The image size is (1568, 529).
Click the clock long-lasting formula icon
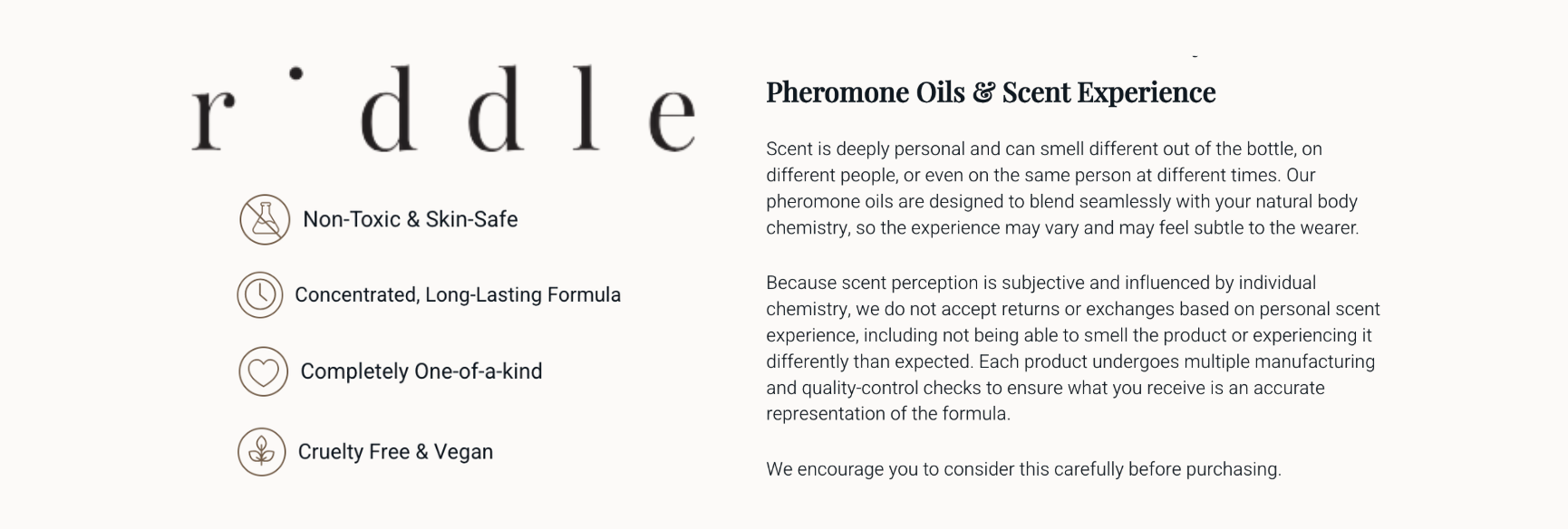coord(260,294)
